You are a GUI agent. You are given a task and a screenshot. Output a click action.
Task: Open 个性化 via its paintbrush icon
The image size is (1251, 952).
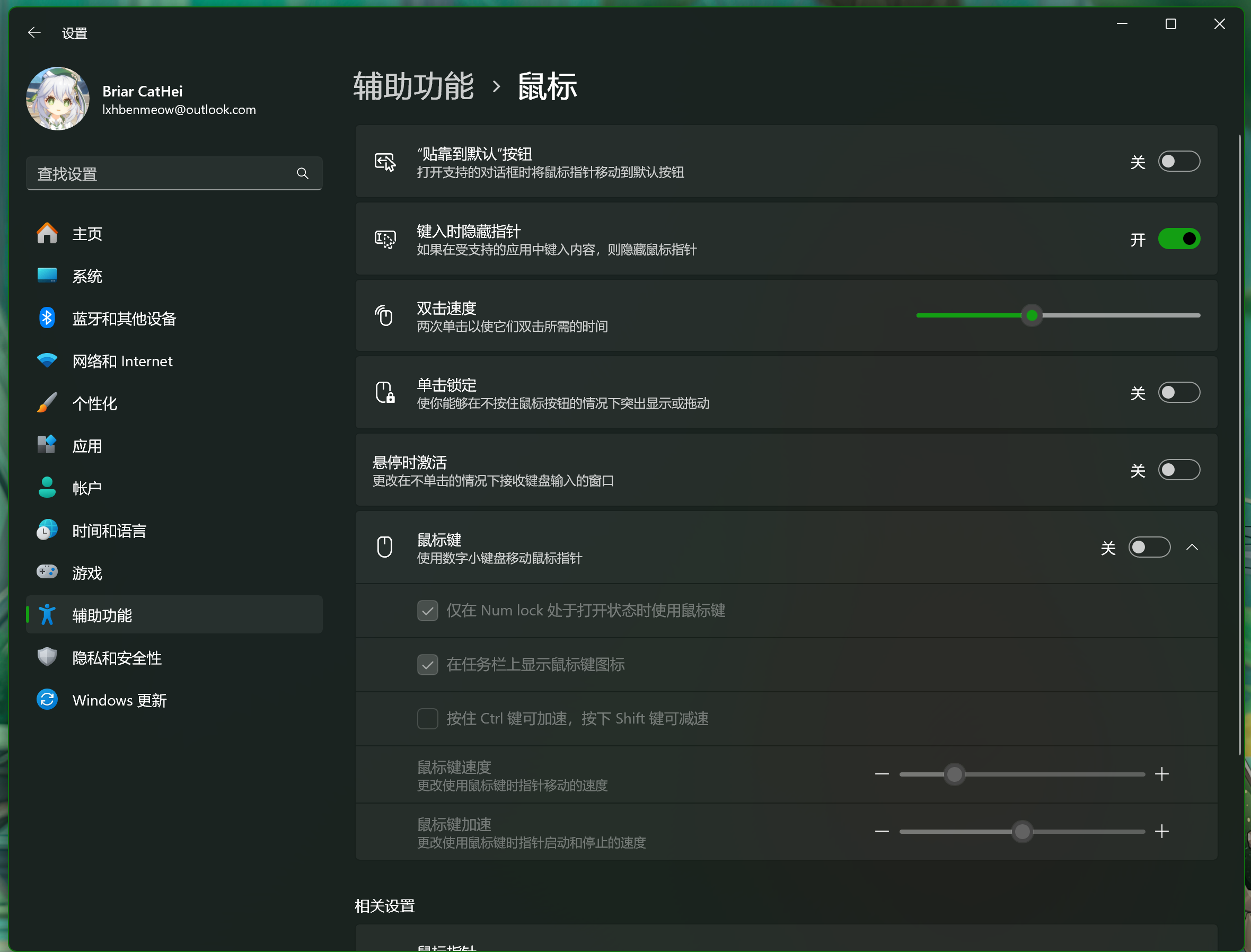(x=47, y=403)
